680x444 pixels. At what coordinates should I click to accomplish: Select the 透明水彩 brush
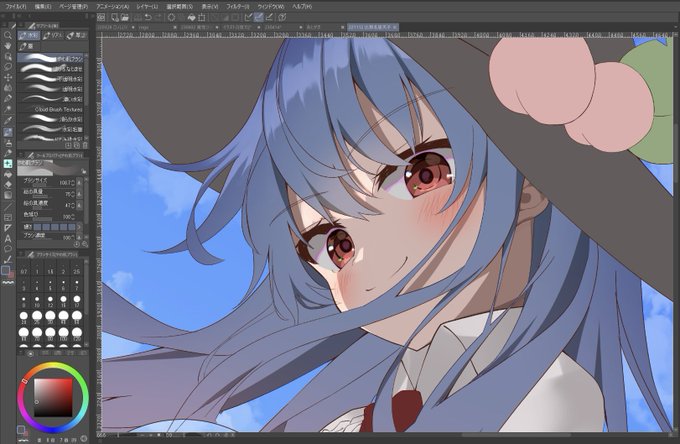click(51, 89)
